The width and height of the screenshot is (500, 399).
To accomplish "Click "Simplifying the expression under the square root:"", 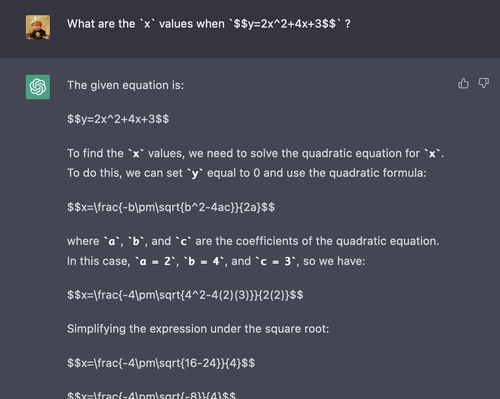I will [x=198, y=329].
